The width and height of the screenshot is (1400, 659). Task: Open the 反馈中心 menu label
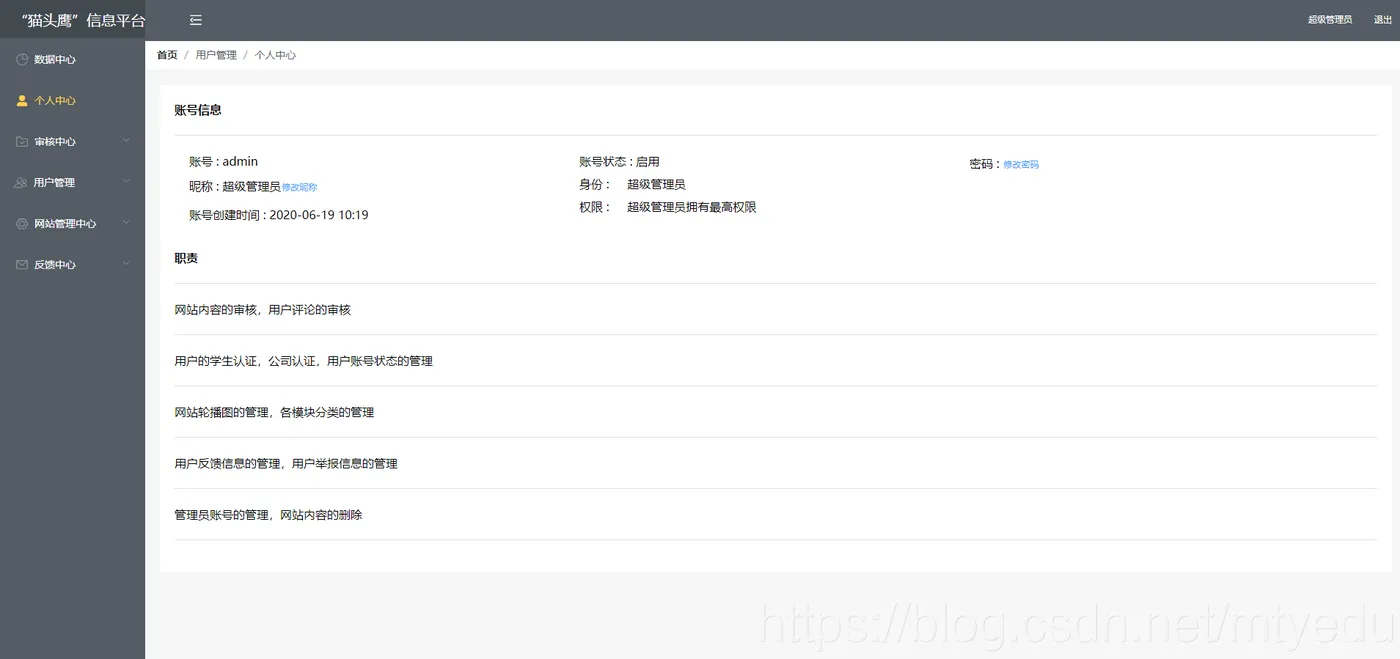click(55, 265)
